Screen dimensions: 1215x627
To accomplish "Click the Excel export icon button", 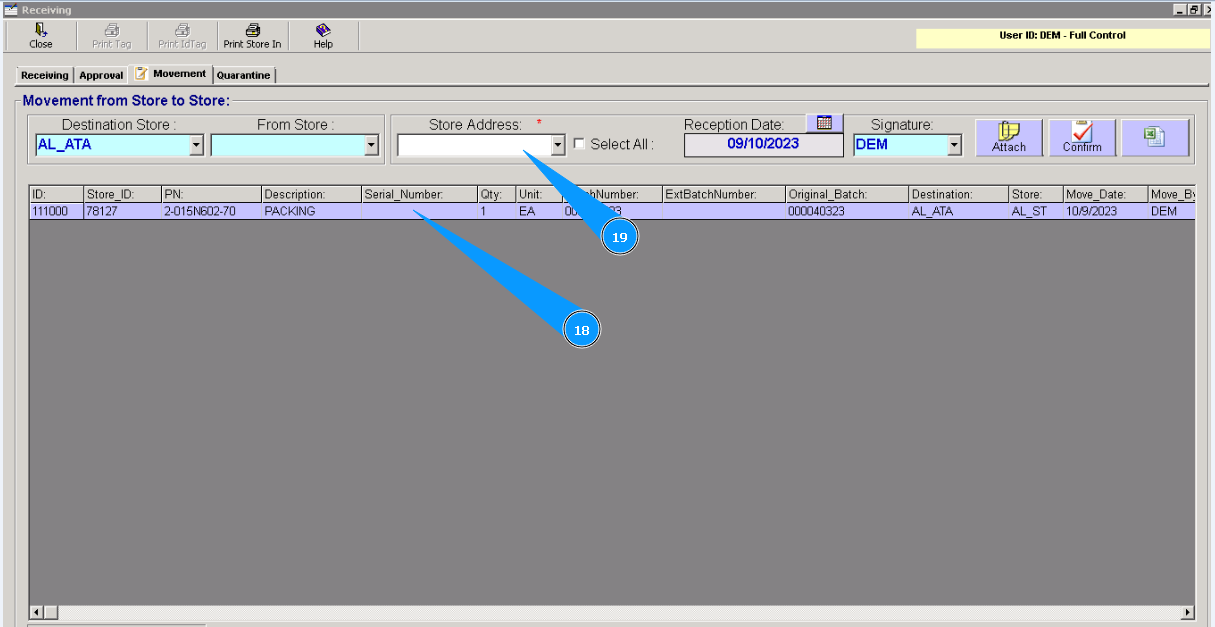I will pos(1155,138).
